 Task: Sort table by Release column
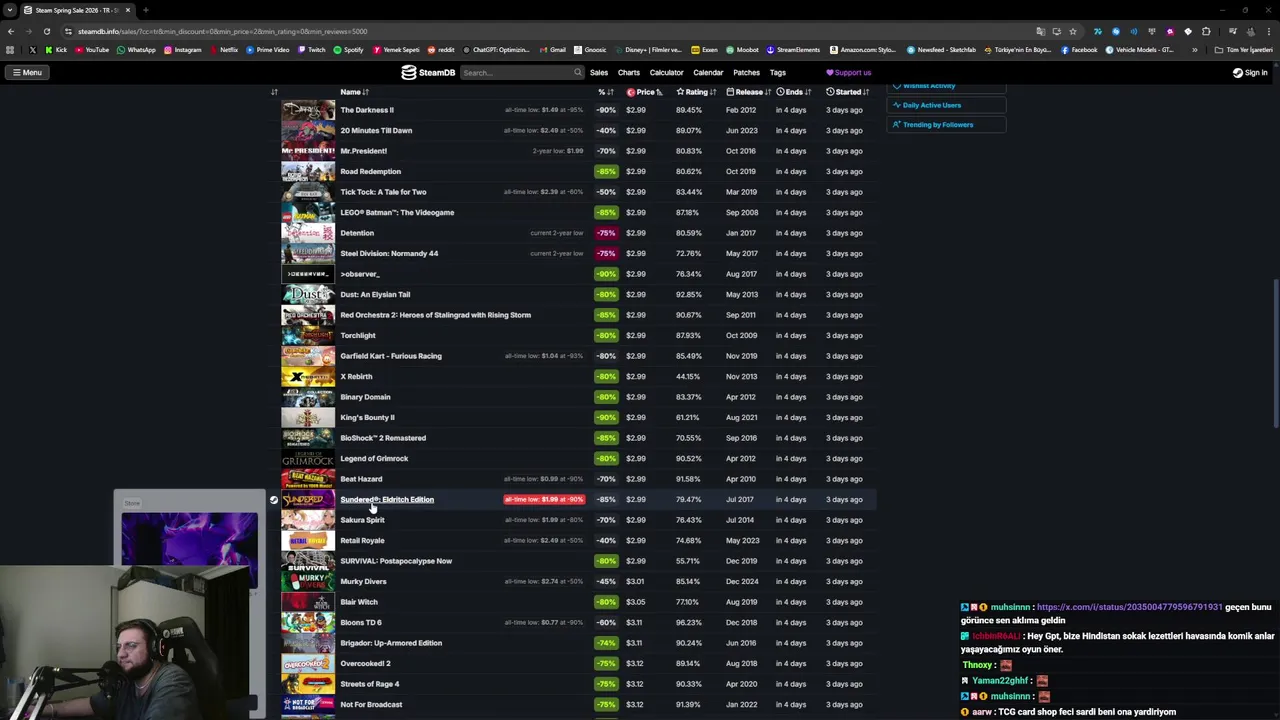tap(748, 92)
